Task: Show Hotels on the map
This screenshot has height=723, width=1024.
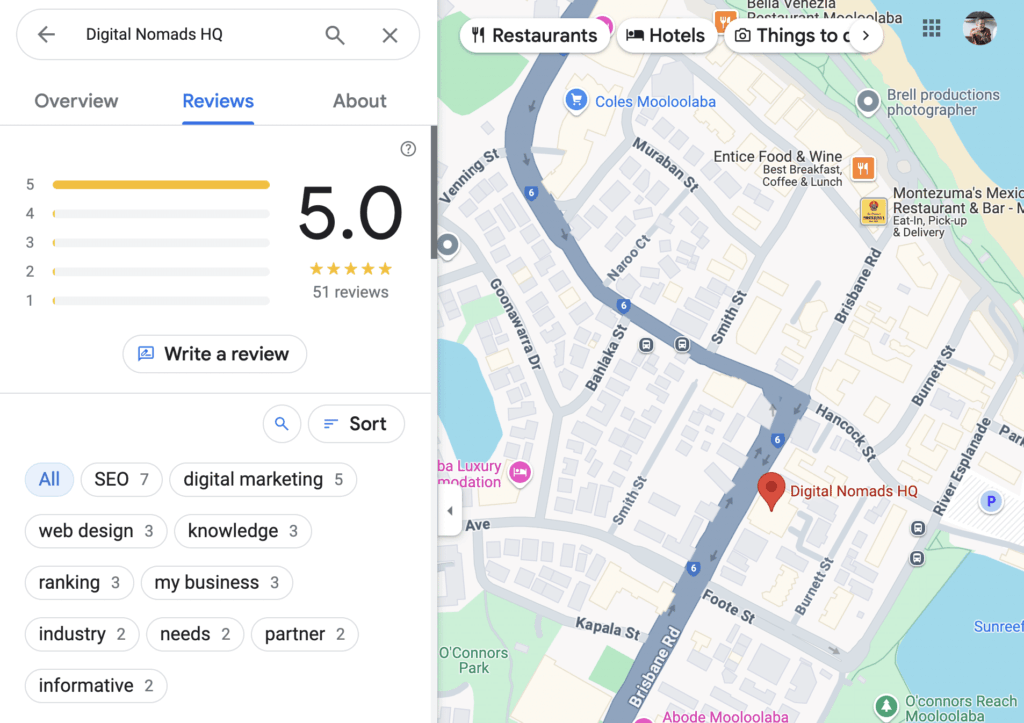Action: 665,35
